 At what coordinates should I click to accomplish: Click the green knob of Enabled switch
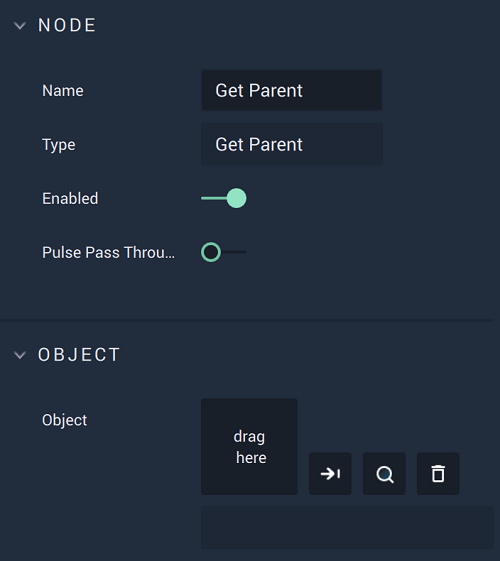pyautogui.click(x=236, y=198)
